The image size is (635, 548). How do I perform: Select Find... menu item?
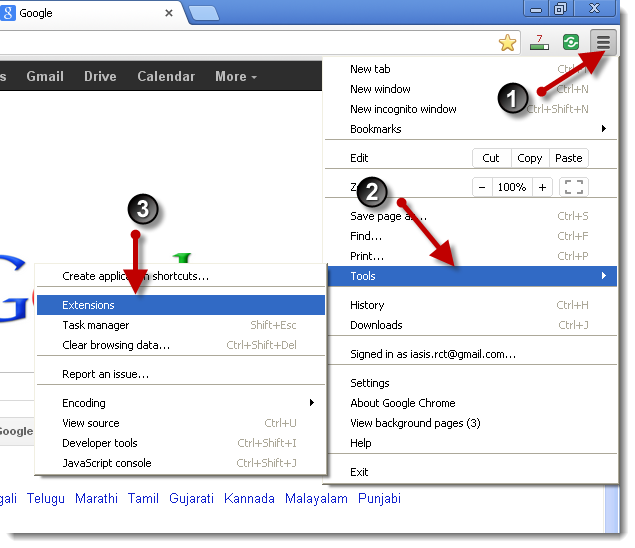(471, 236)
